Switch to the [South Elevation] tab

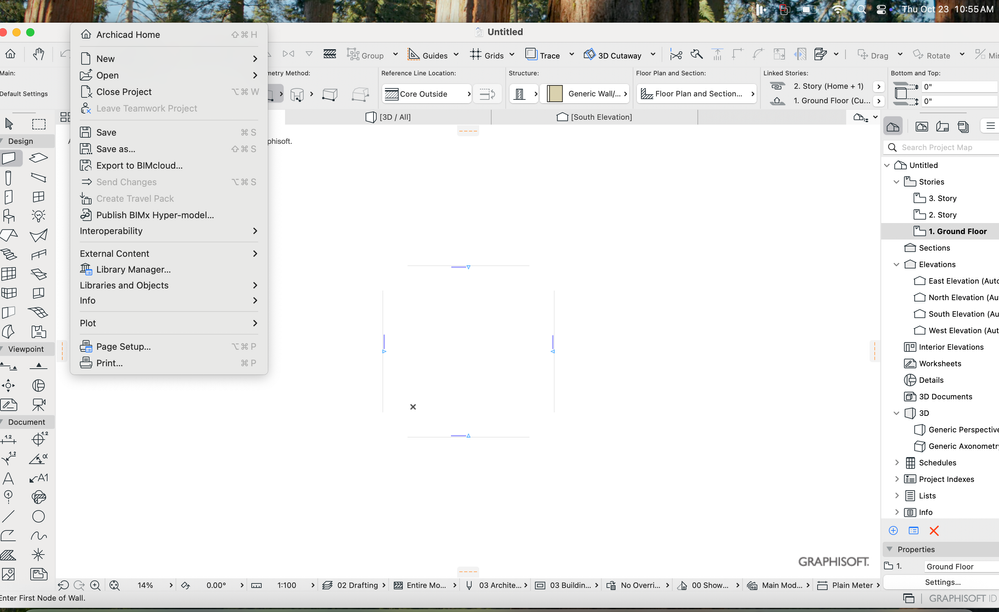click(x=594, y=117)
